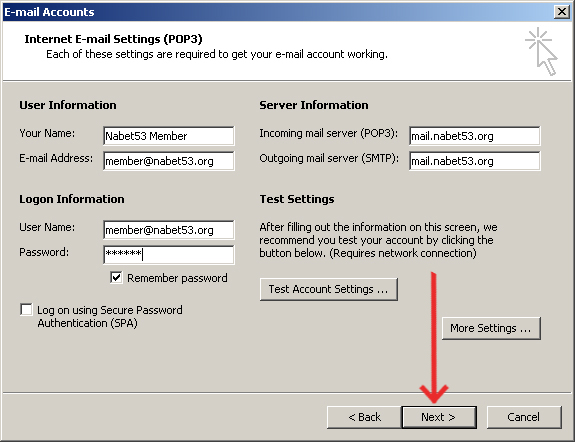Click the User Name input box
Screen dimensions: 575x442
[x=169, y=230]
